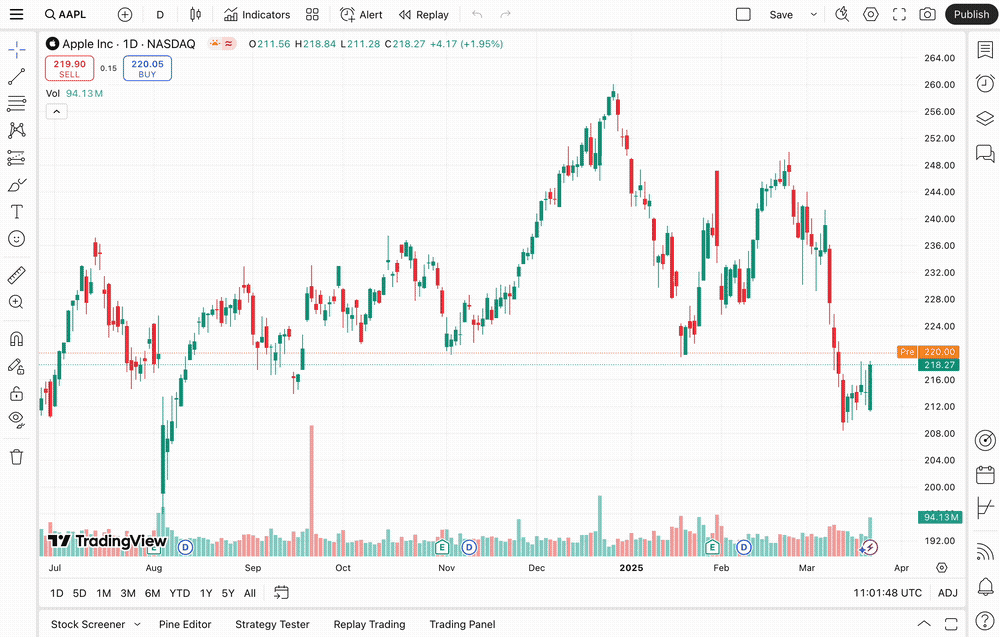Toggle hide all drawings eye icon
Screen dimensions: 1000x637
click(x=17, y=419)
